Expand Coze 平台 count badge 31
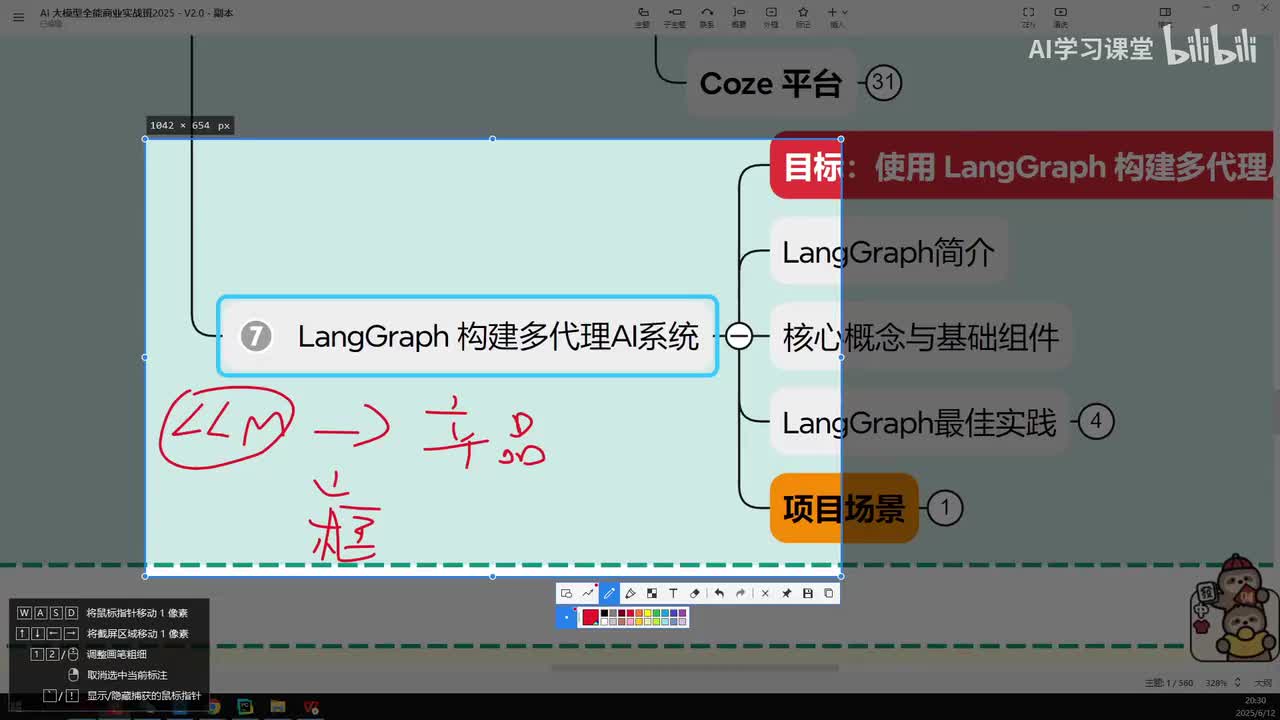This screenshot has height=720, width=1280. coord(883,82)
